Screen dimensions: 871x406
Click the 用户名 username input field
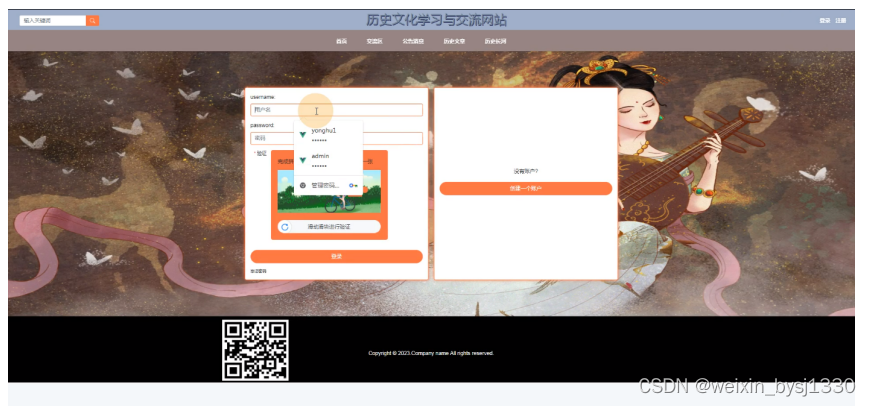[x=336, y=110]
